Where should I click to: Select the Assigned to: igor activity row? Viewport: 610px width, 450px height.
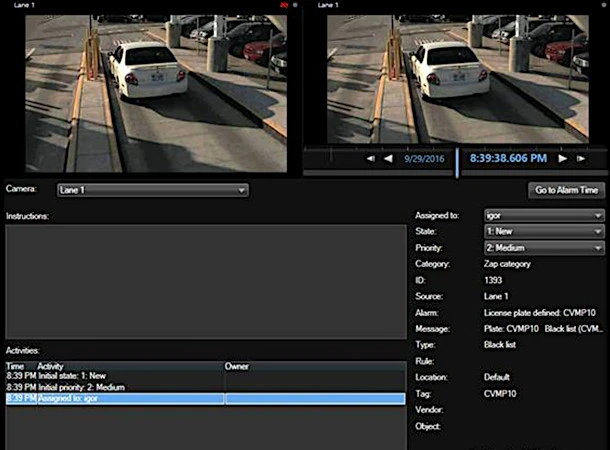coord(205,399)
